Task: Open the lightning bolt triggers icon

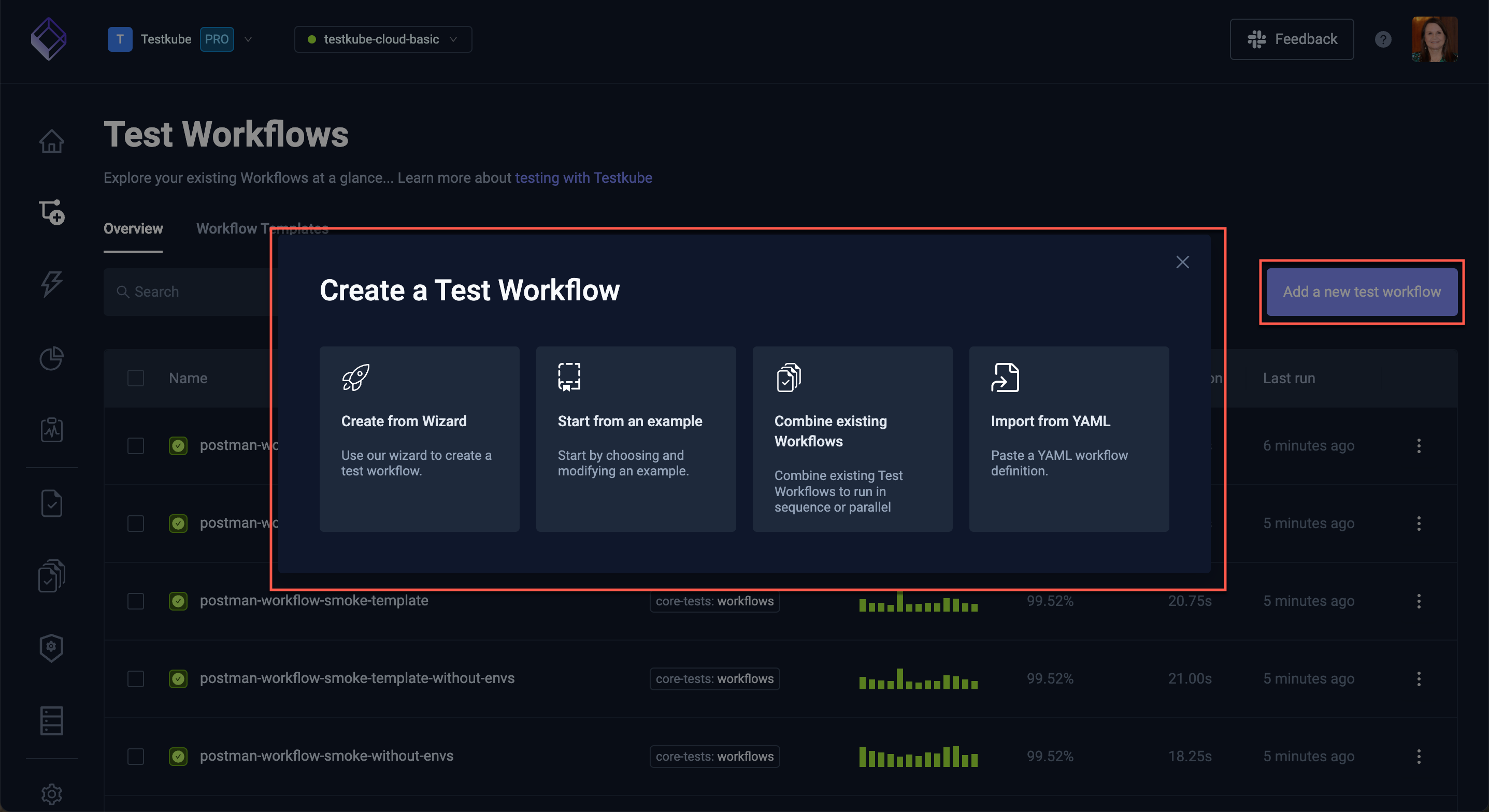Action: coord(51,284)
